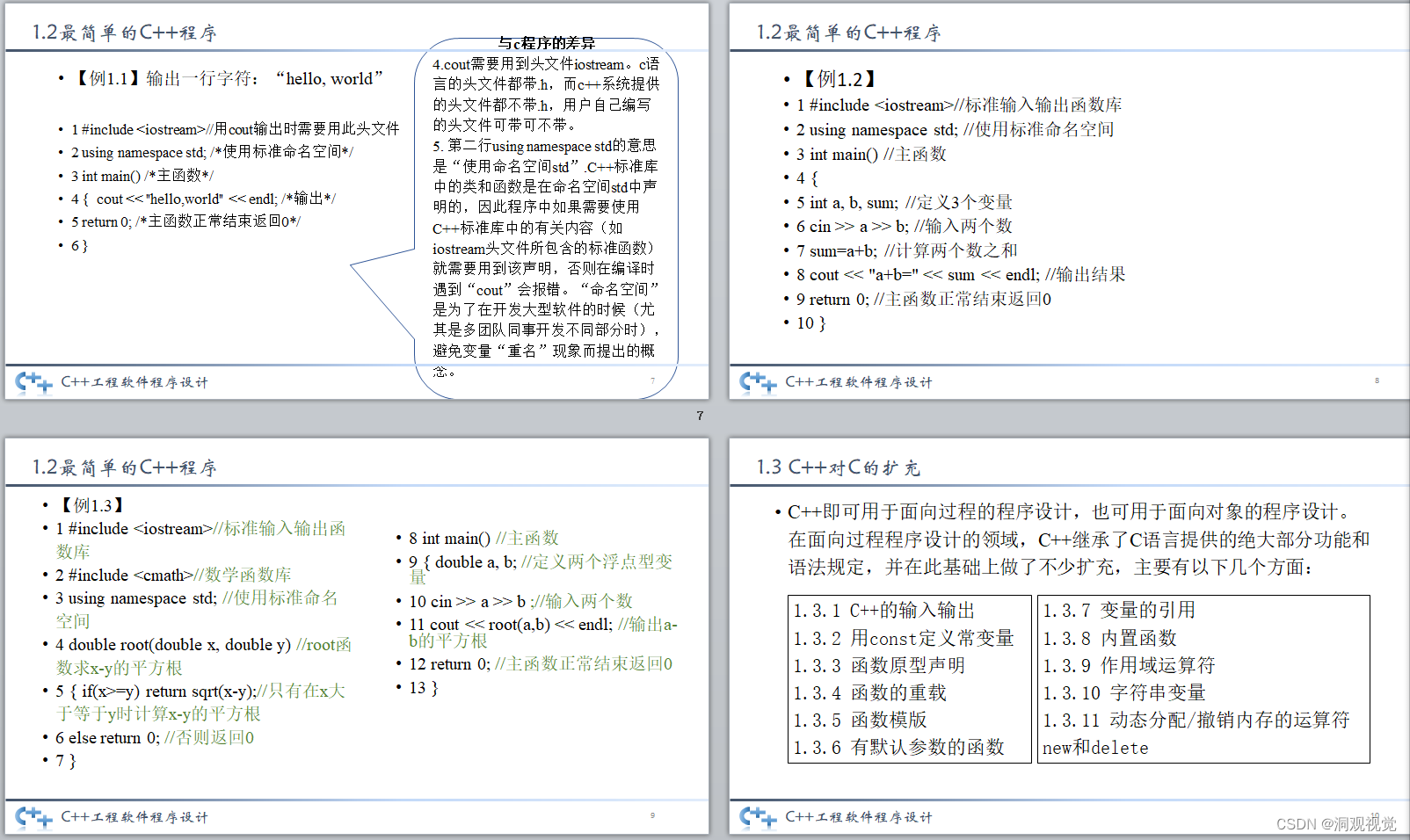The height and width of the screenshot is (840, 1410).
Task: Click item '1.3.10 字符串变量'
Action: [x=1124, y=693]
